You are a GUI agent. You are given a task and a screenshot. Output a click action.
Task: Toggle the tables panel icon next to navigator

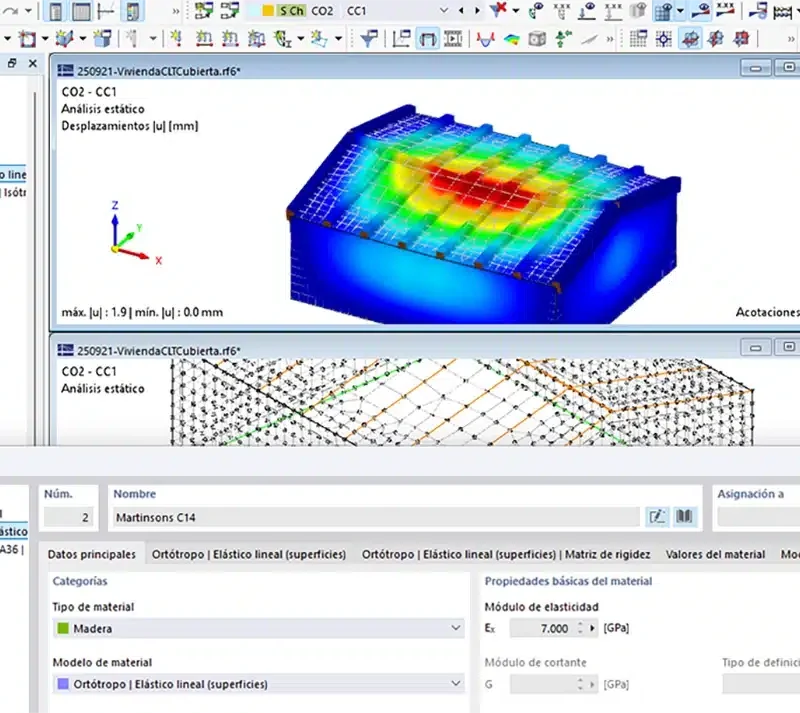pyautogui.click(x=81, y=11)
